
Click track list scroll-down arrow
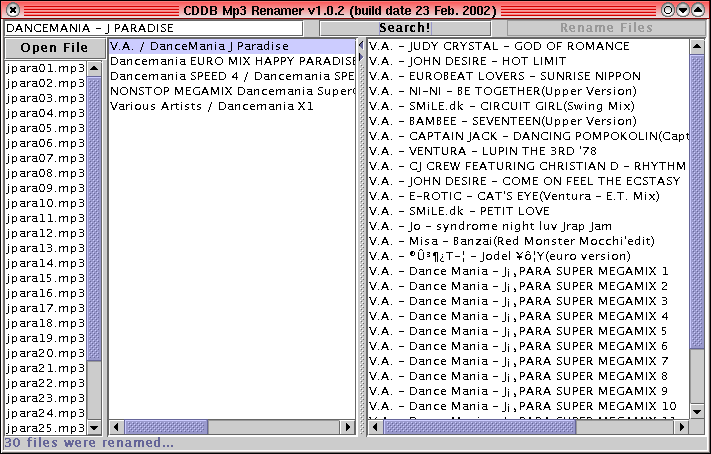(696, 411)
